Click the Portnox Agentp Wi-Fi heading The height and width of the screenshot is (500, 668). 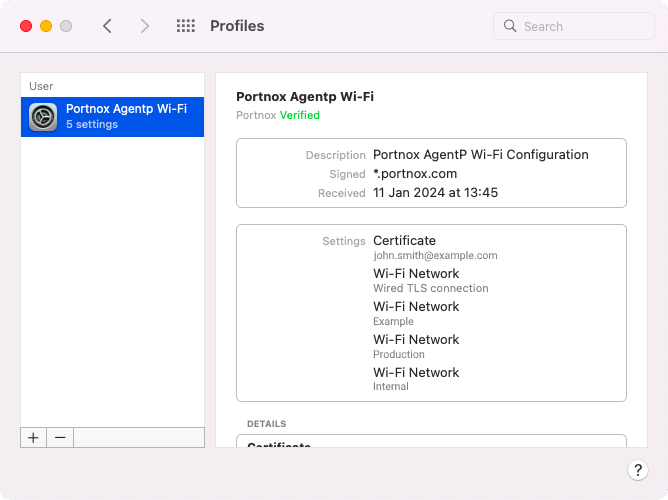point(305,97)
